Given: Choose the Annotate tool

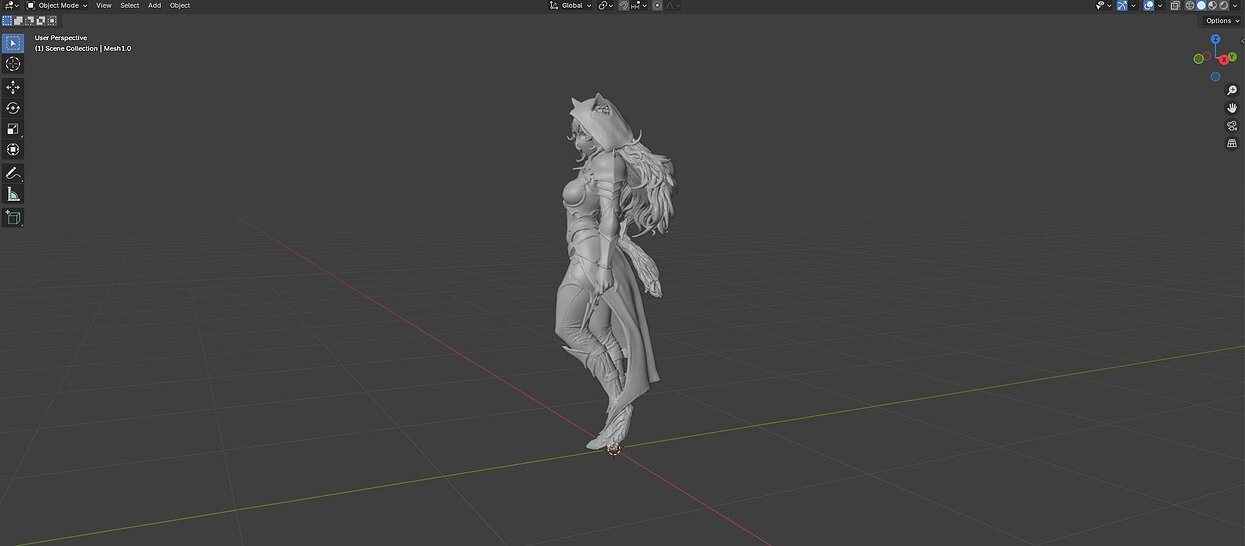Looking at the screenshot, I should click(13, 173).
